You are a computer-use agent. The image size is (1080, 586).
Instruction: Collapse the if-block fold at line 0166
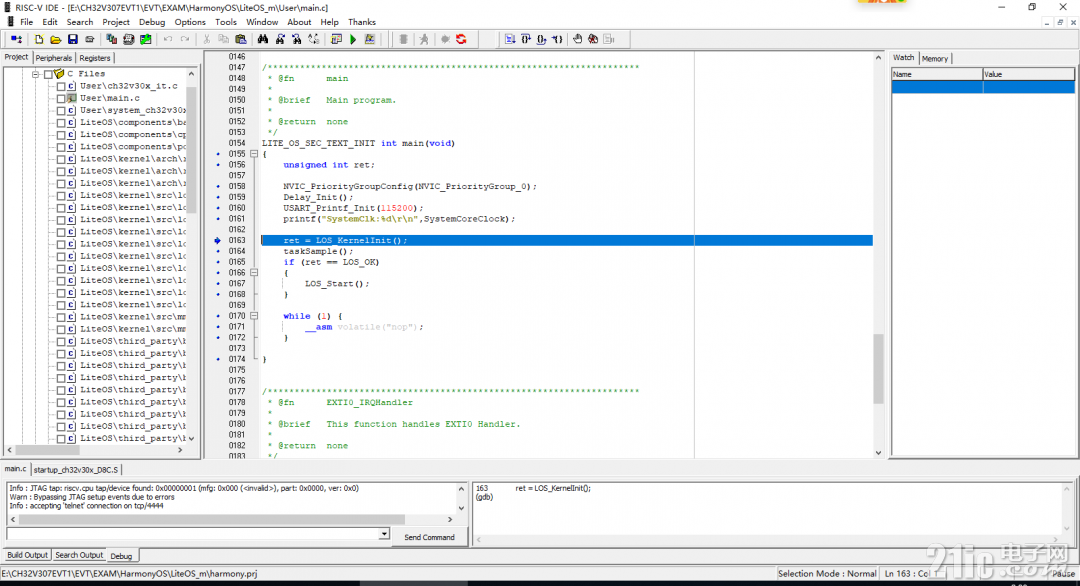(254, 273)
